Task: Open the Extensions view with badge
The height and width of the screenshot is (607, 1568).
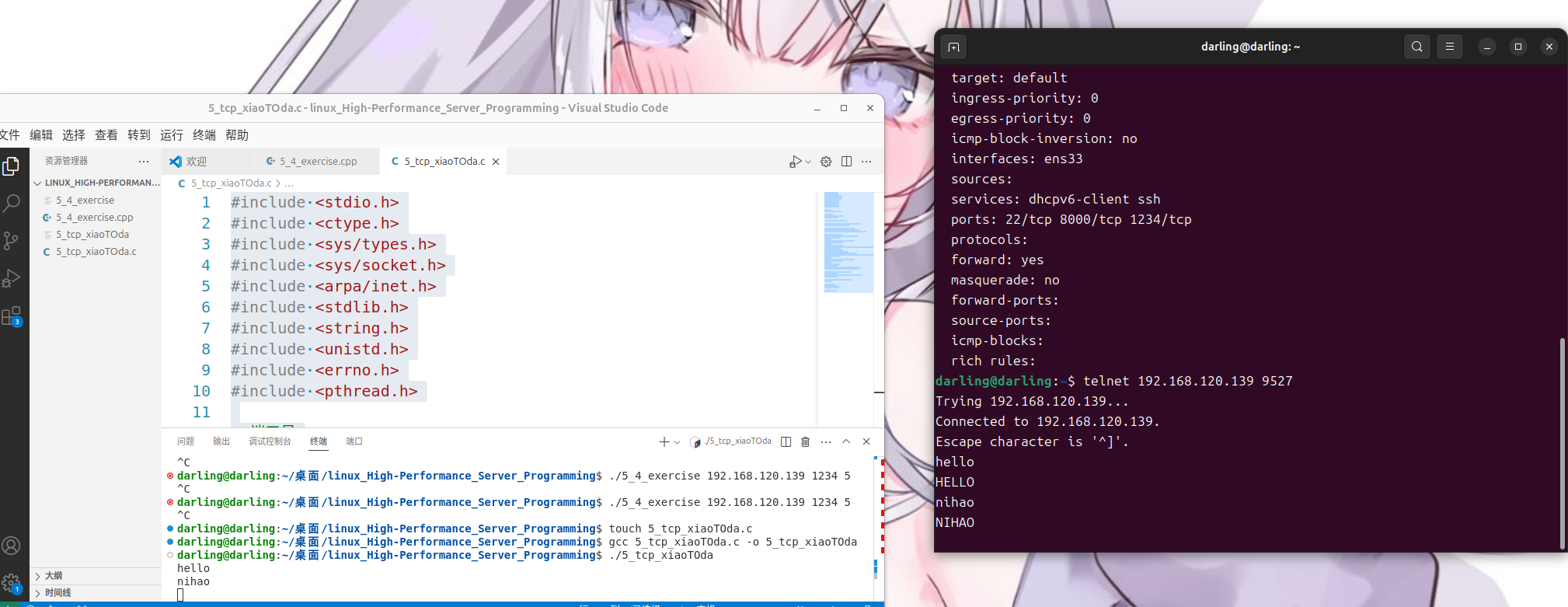Action: pyautogui.click(x=11, y=316)
